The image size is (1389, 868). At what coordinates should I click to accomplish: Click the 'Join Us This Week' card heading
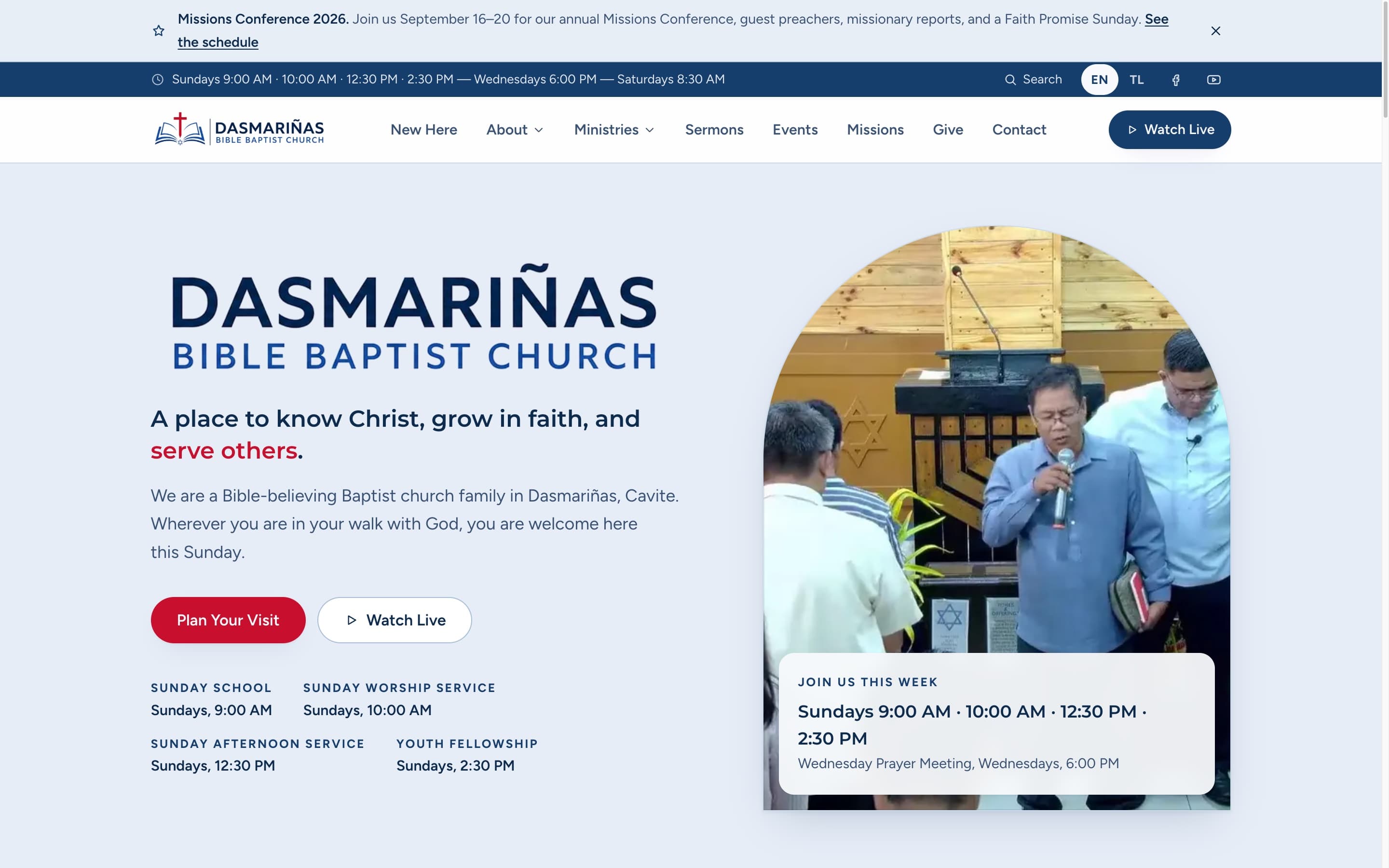pyautogui.click(x=867, y=682)
